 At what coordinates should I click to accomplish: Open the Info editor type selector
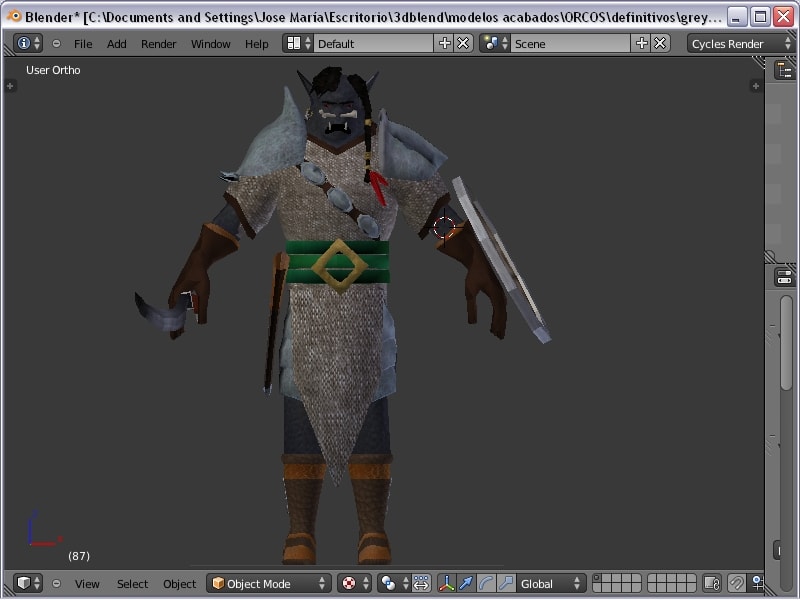coord(28,43)
